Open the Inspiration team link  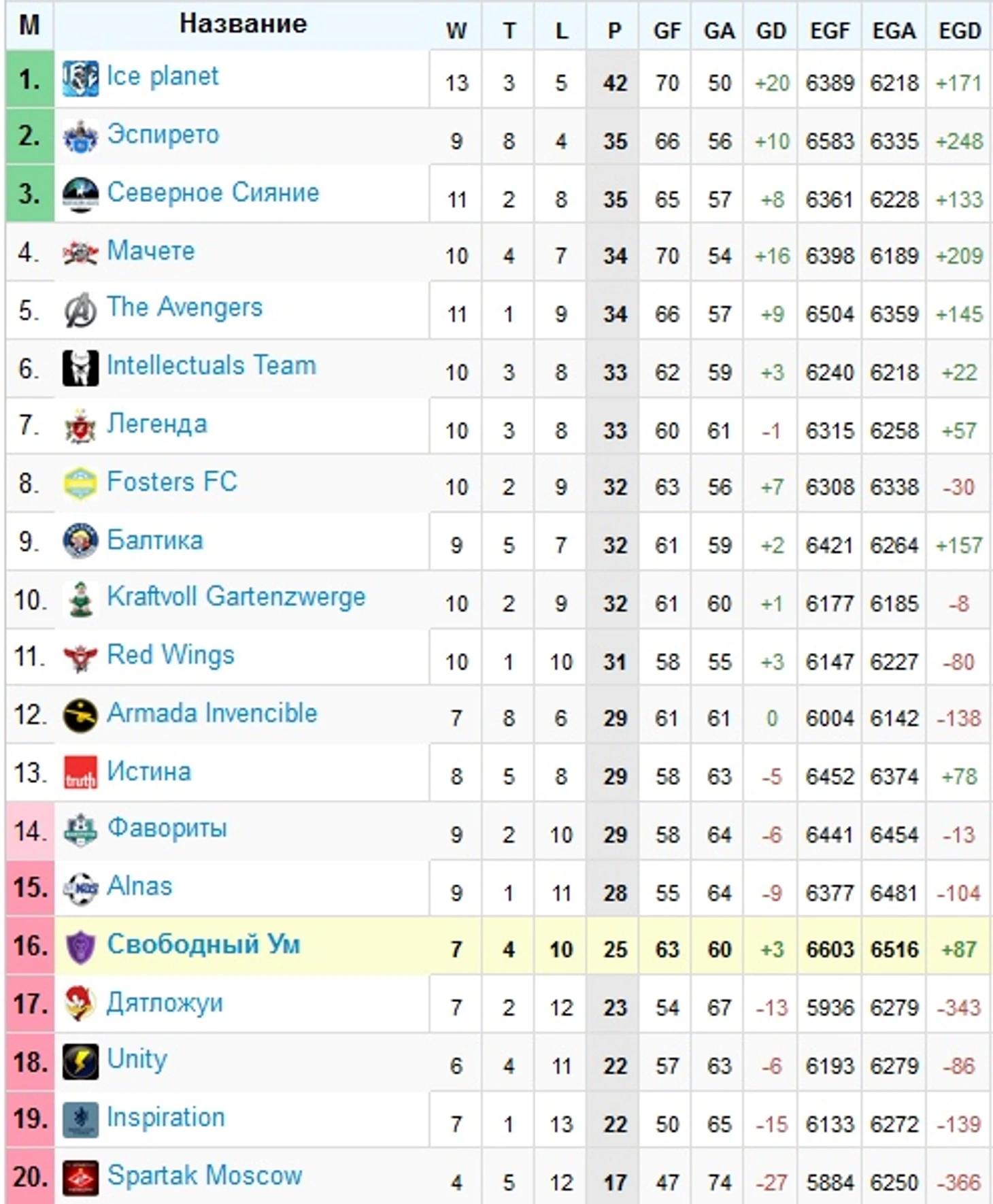tap(166, 1117)
